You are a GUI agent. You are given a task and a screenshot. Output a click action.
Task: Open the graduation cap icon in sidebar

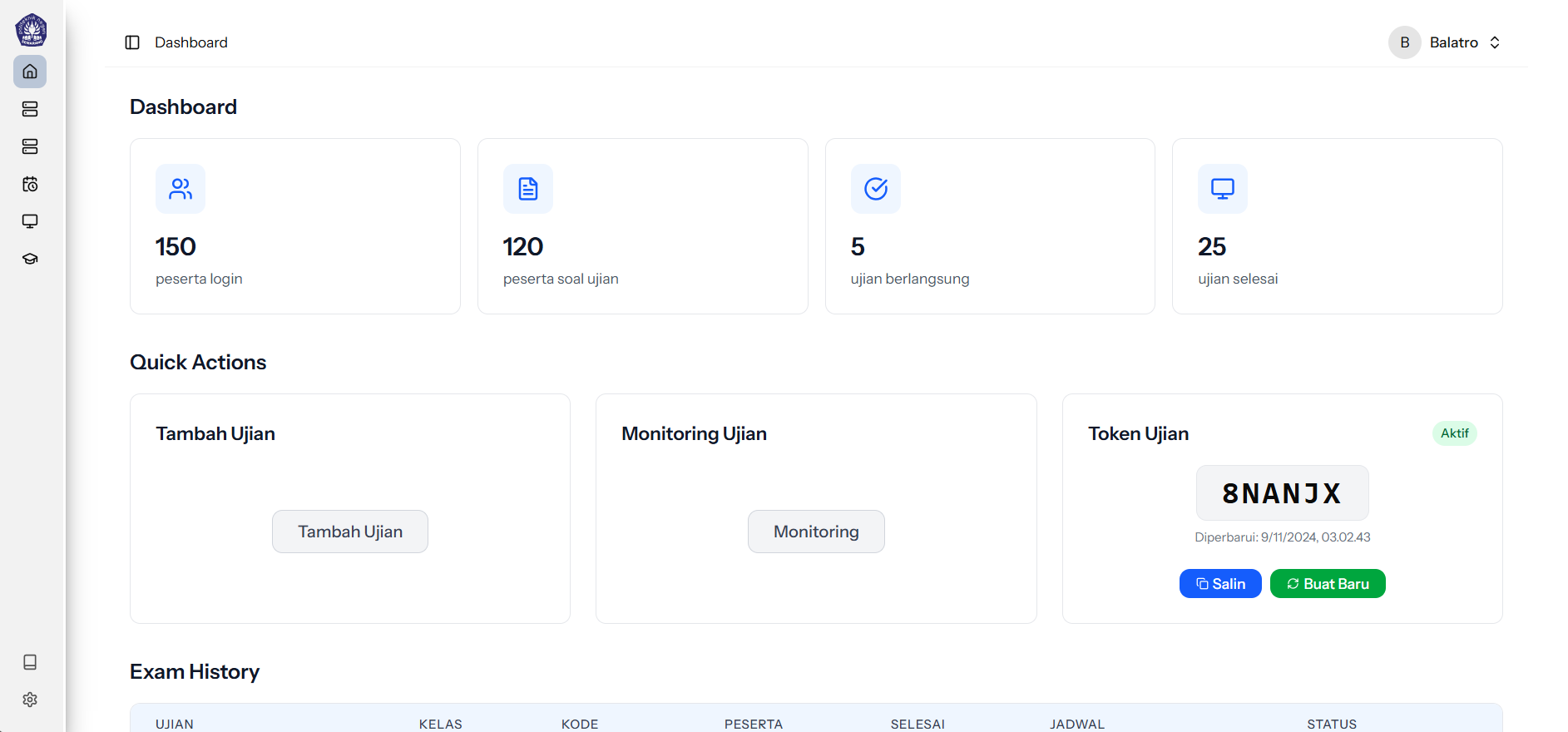pos(30,259)
